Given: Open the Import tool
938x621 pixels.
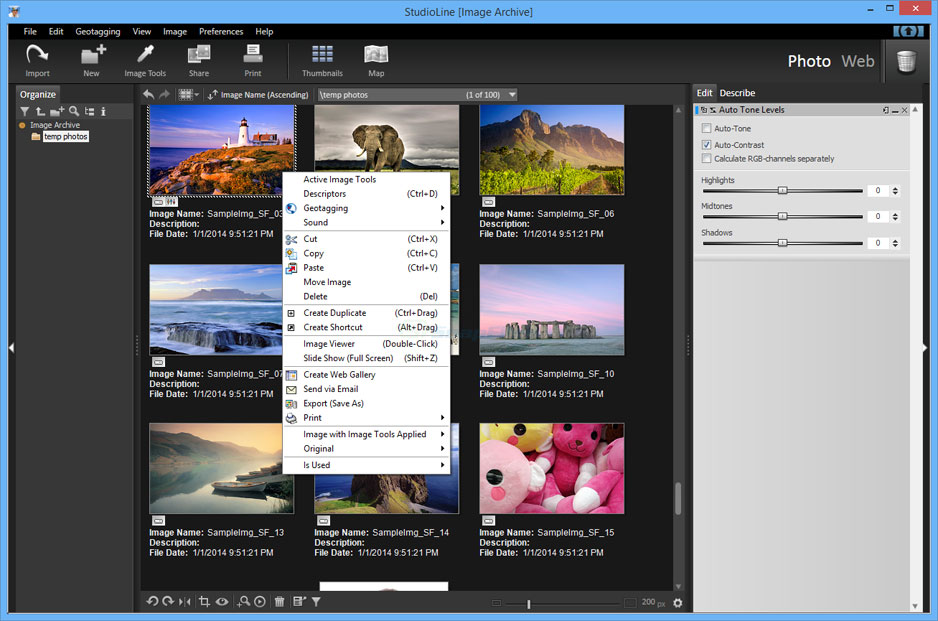Looking at the screenshot, I should tap(37, 60).
